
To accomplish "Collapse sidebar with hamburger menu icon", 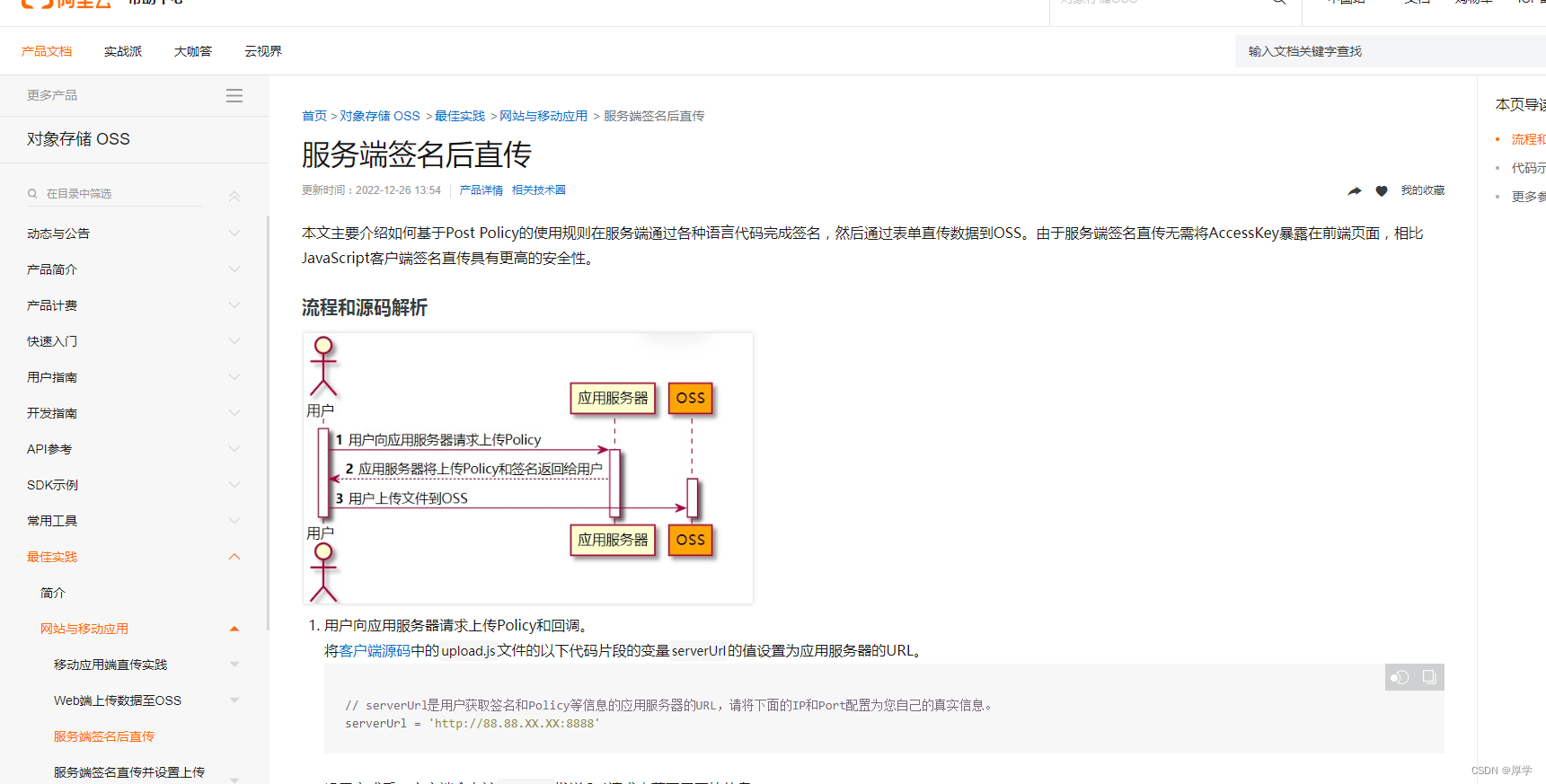I will pyautogui.click(x=234, y=95).
